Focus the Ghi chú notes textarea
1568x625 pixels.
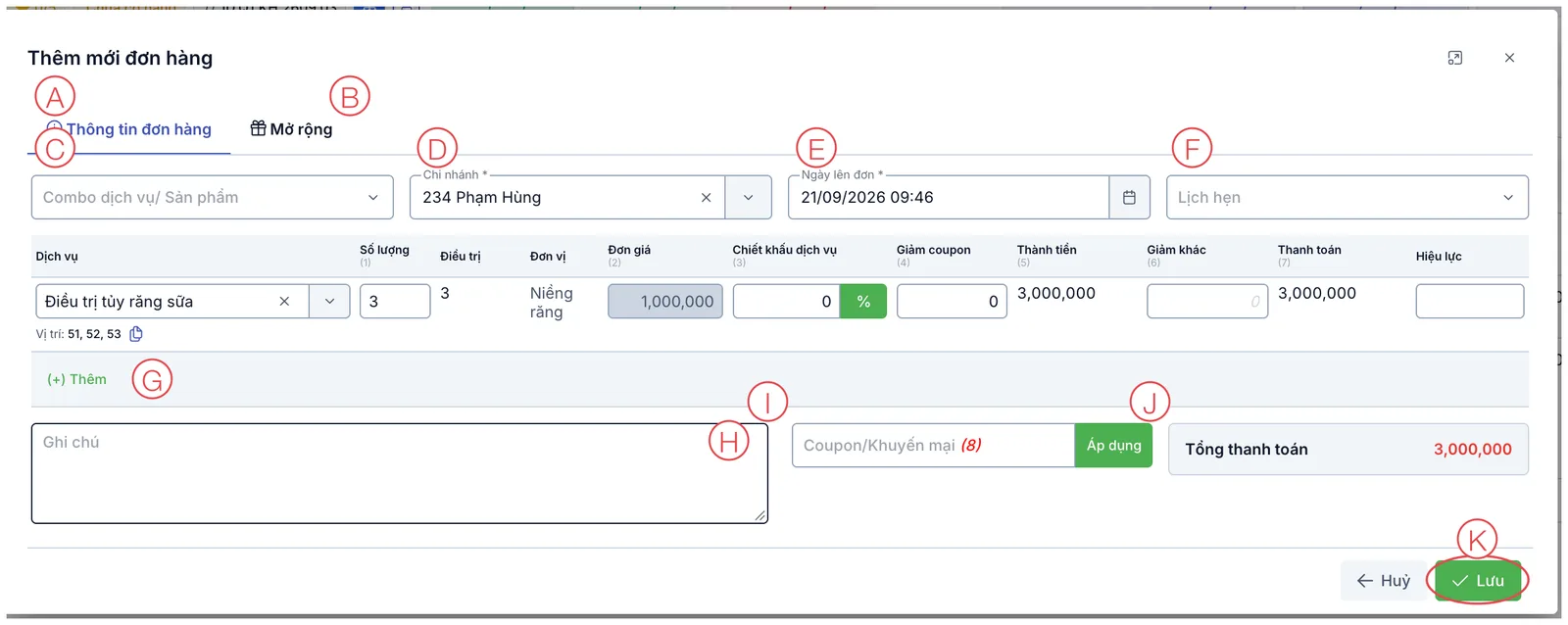coord(400,473)
